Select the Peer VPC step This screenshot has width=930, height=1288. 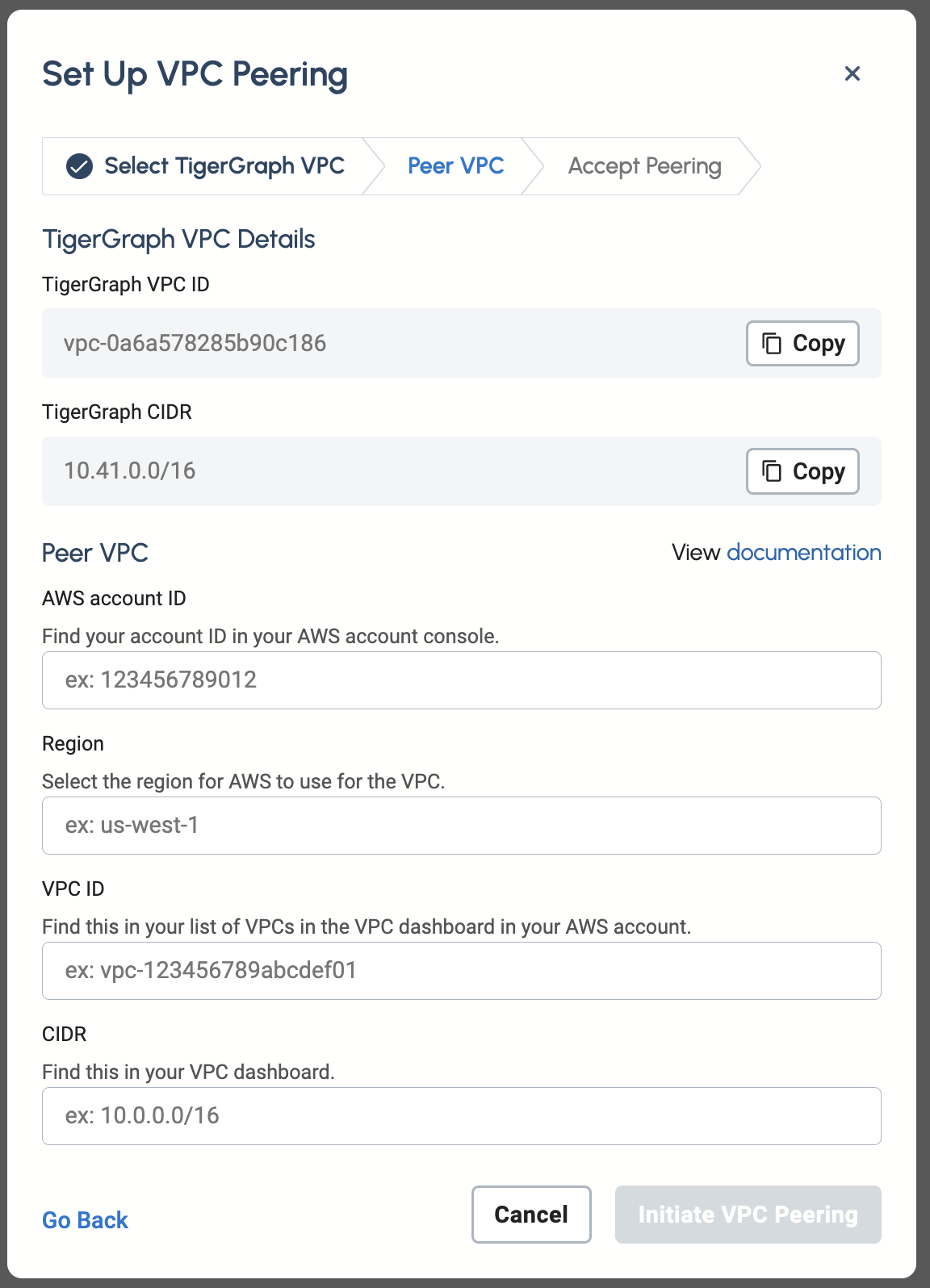(x=455, y=166)
